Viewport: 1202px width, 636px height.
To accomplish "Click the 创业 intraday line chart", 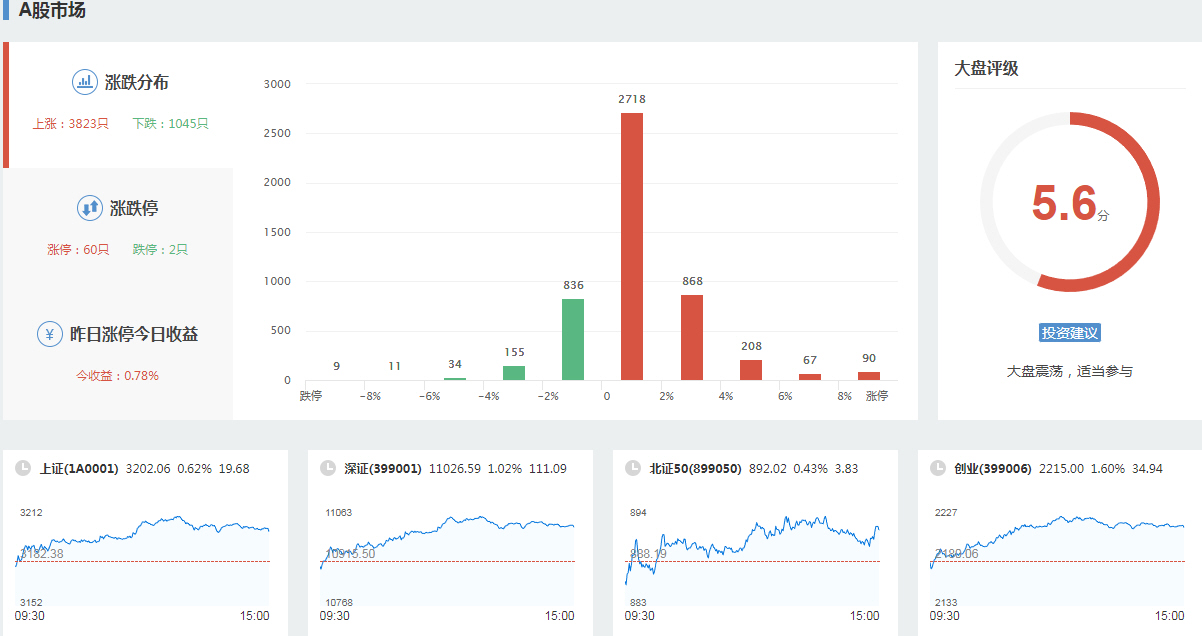I will [1057, 558].
